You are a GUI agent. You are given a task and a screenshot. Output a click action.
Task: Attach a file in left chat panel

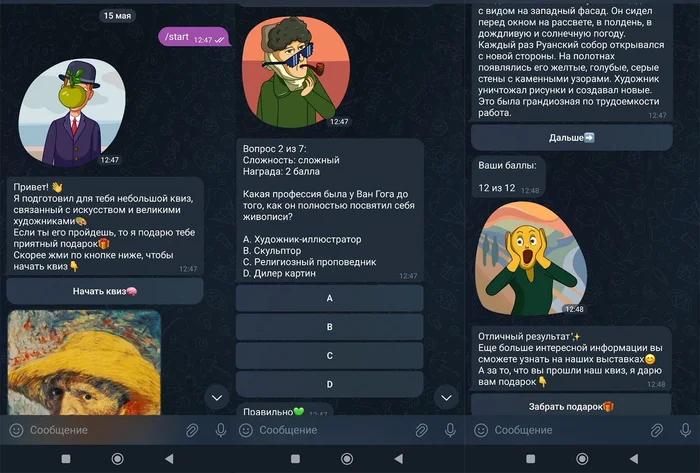(x=192, y=430)
